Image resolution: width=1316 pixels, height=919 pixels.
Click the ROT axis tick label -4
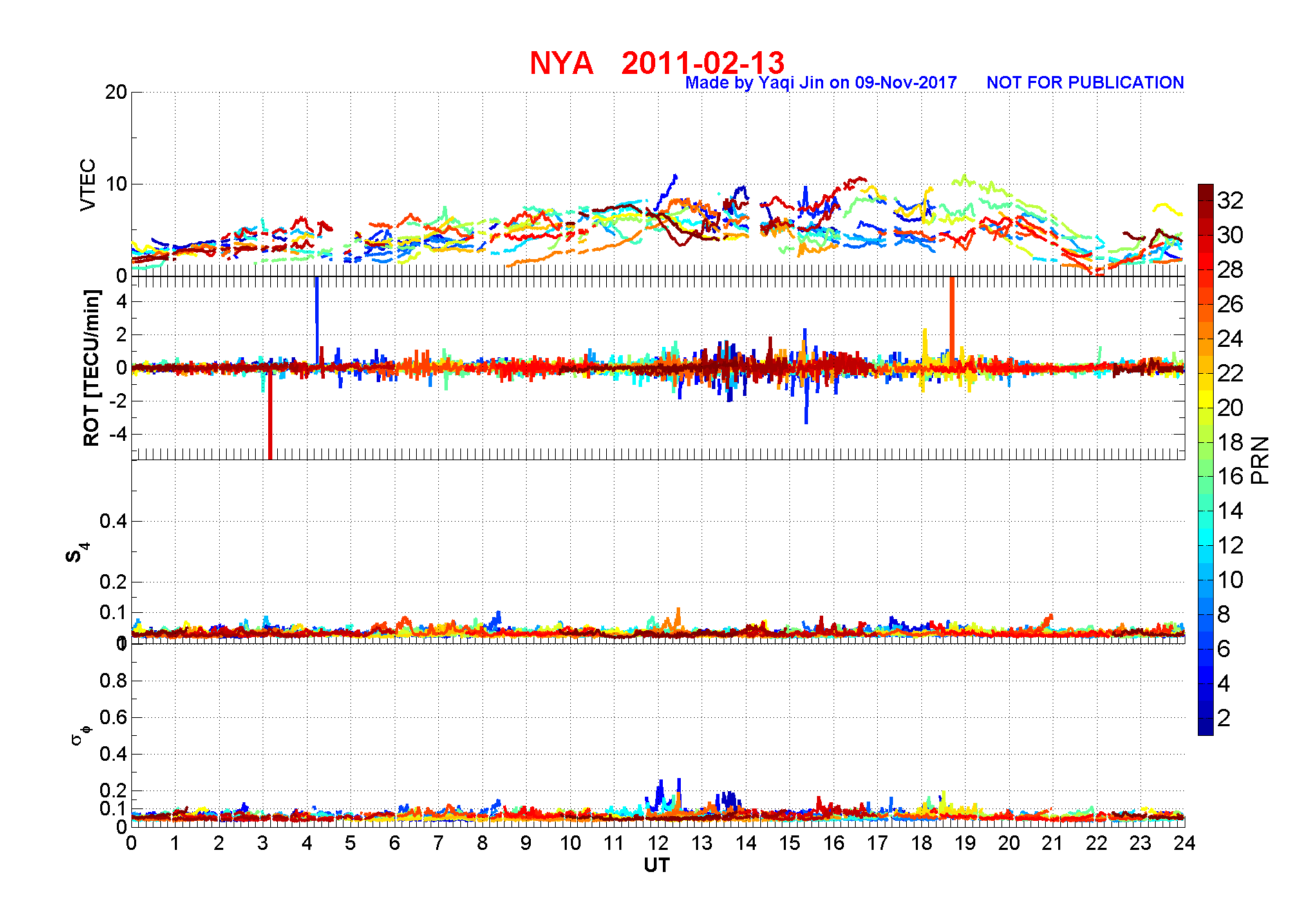(119, 435)
